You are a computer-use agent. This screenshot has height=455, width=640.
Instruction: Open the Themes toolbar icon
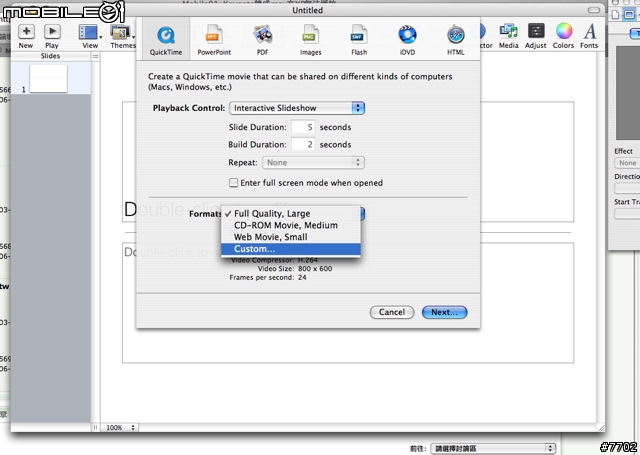[122, 36]
